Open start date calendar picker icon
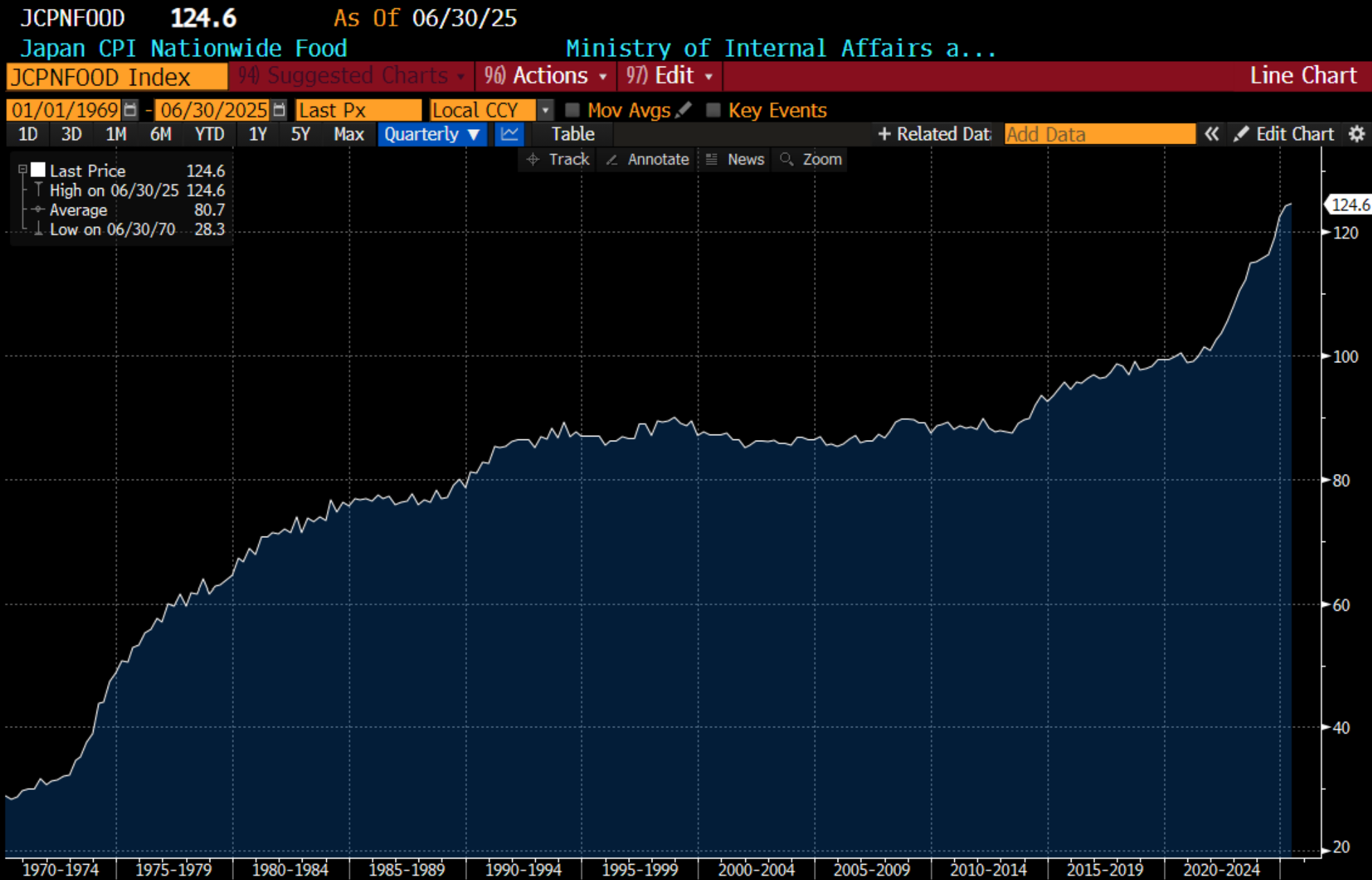Image resolution: width=1372 pixels, height=880 pixels. (130, 110)
